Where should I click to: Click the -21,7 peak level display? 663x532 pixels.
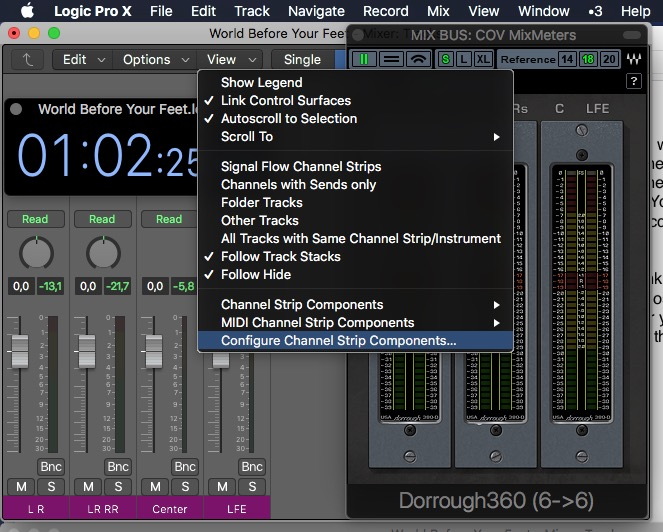118,286
